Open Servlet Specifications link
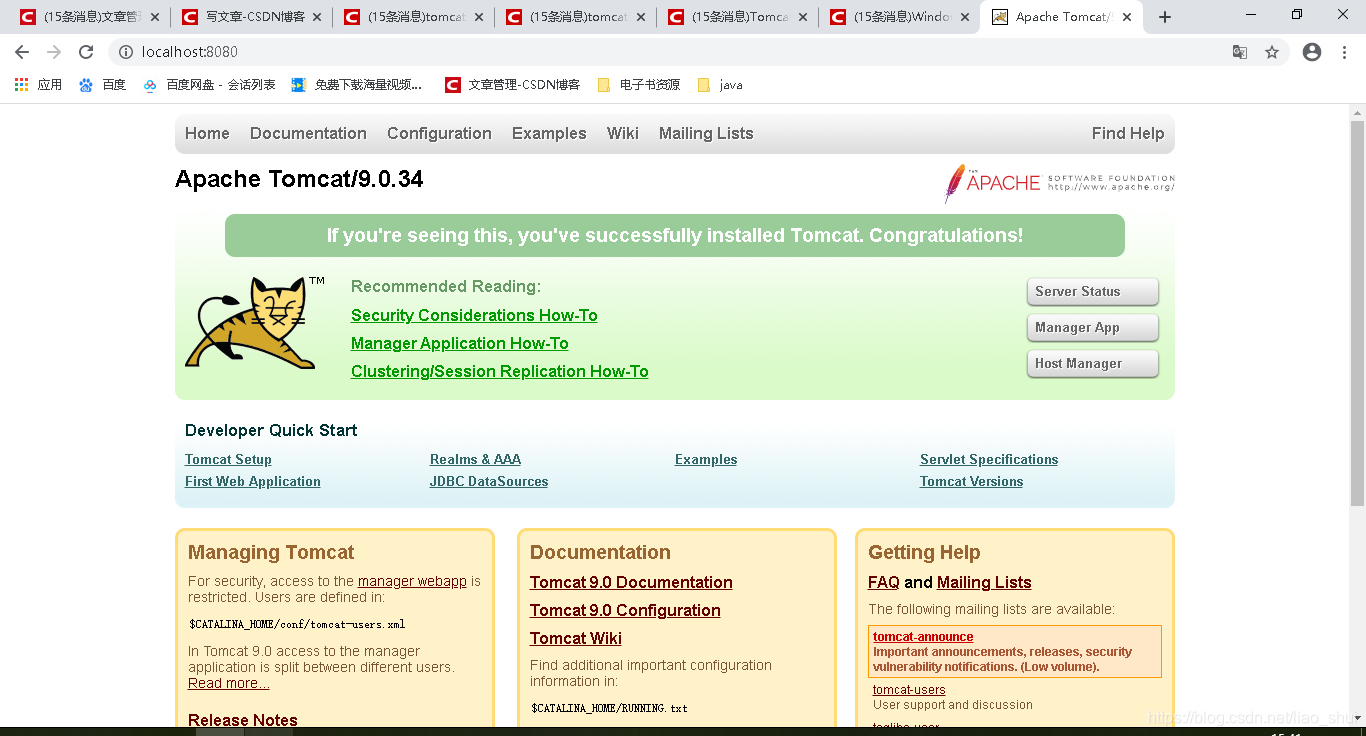Viewport: 1366px width, 736px height. tap(989, 460)
